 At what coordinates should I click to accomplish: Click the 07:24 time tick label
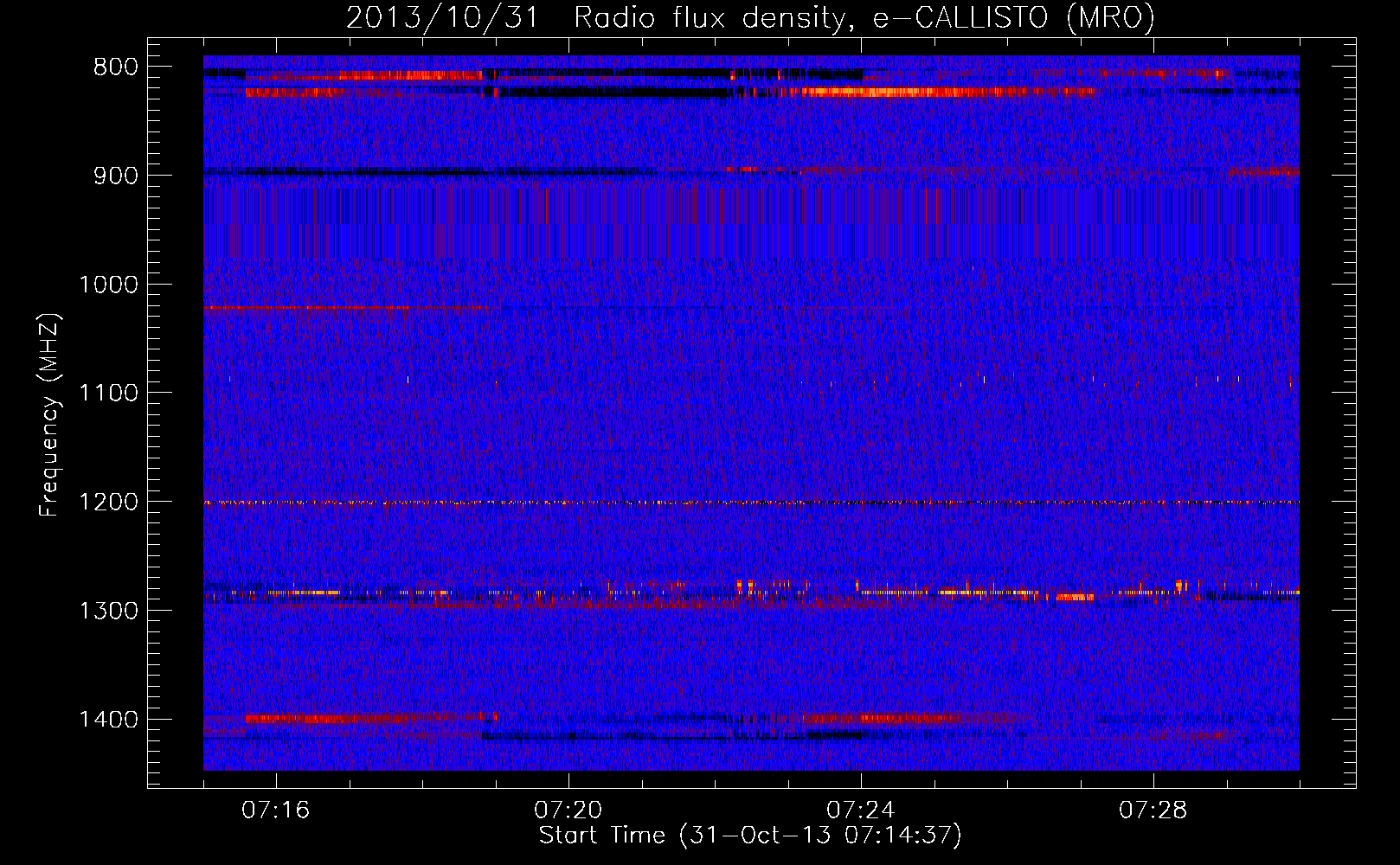[860, 810]
